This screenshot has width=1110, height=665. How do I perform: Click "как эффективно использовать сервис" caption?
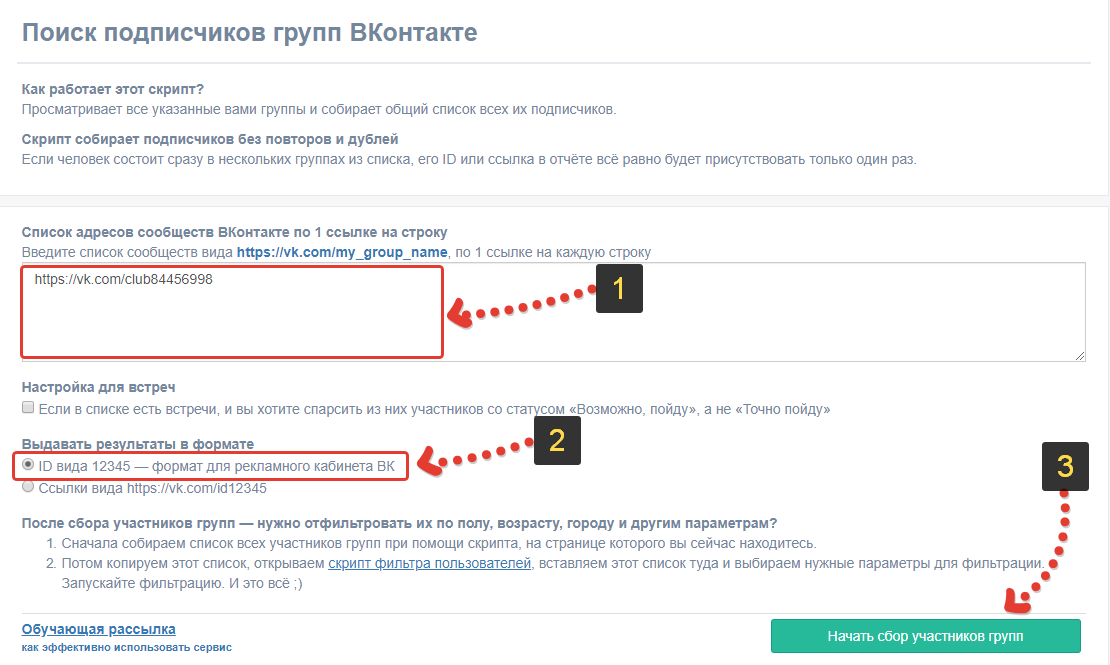point(126,647)
